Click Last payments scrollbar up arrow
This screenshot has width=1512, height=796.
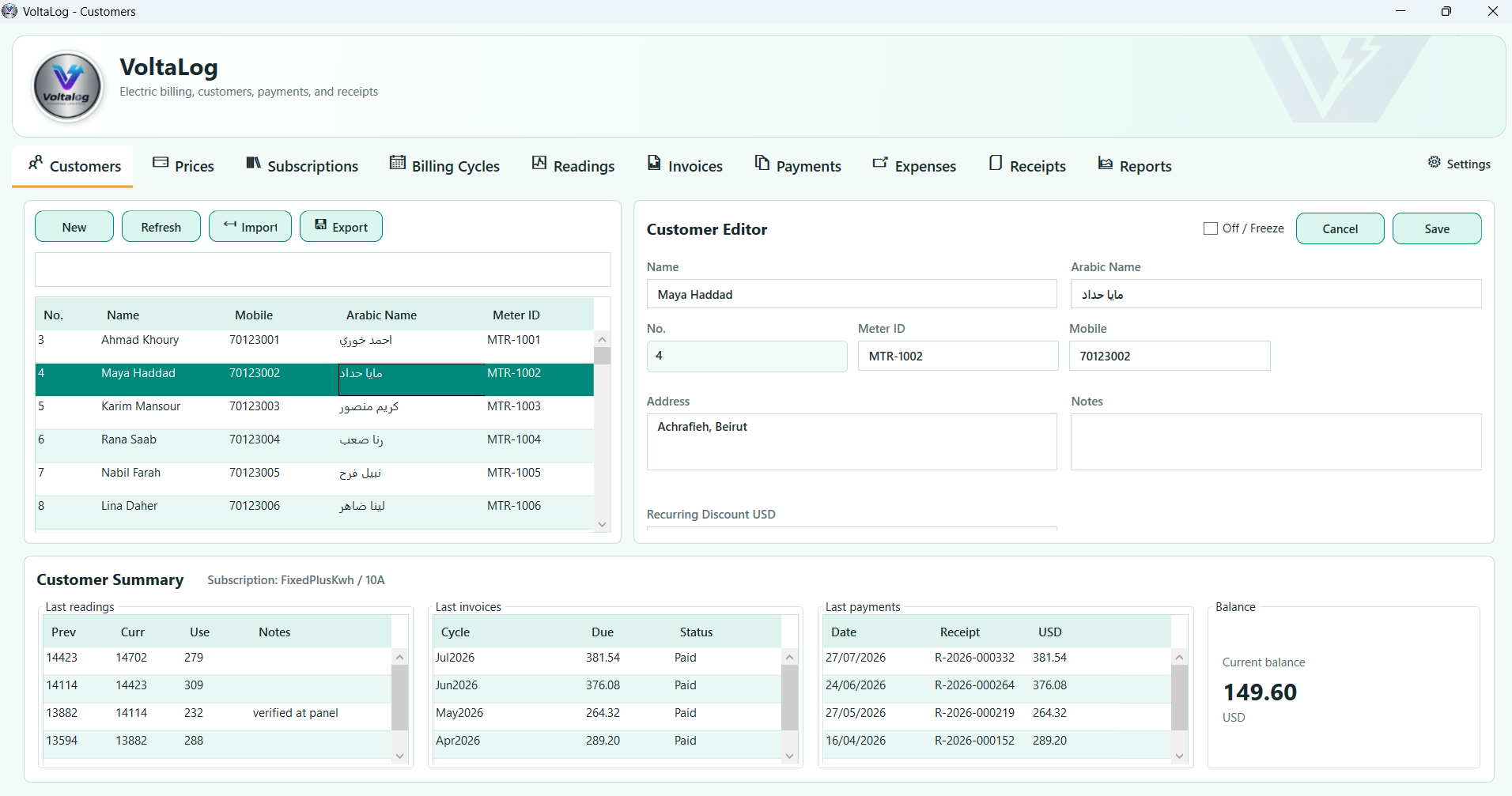1179,657
